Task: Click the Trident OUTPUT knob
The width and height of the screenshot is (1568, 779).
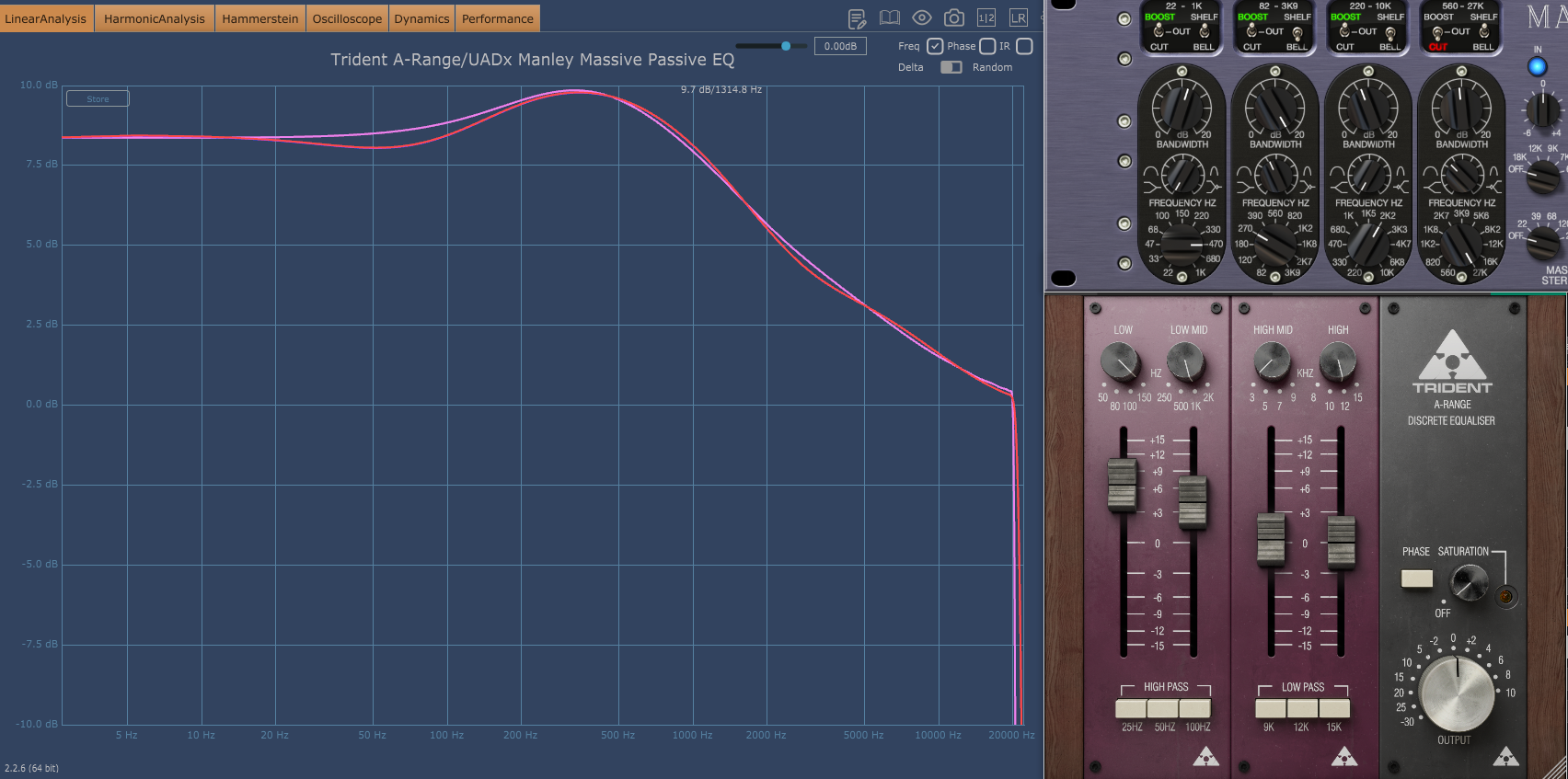Action: (x=1456, y=694)
